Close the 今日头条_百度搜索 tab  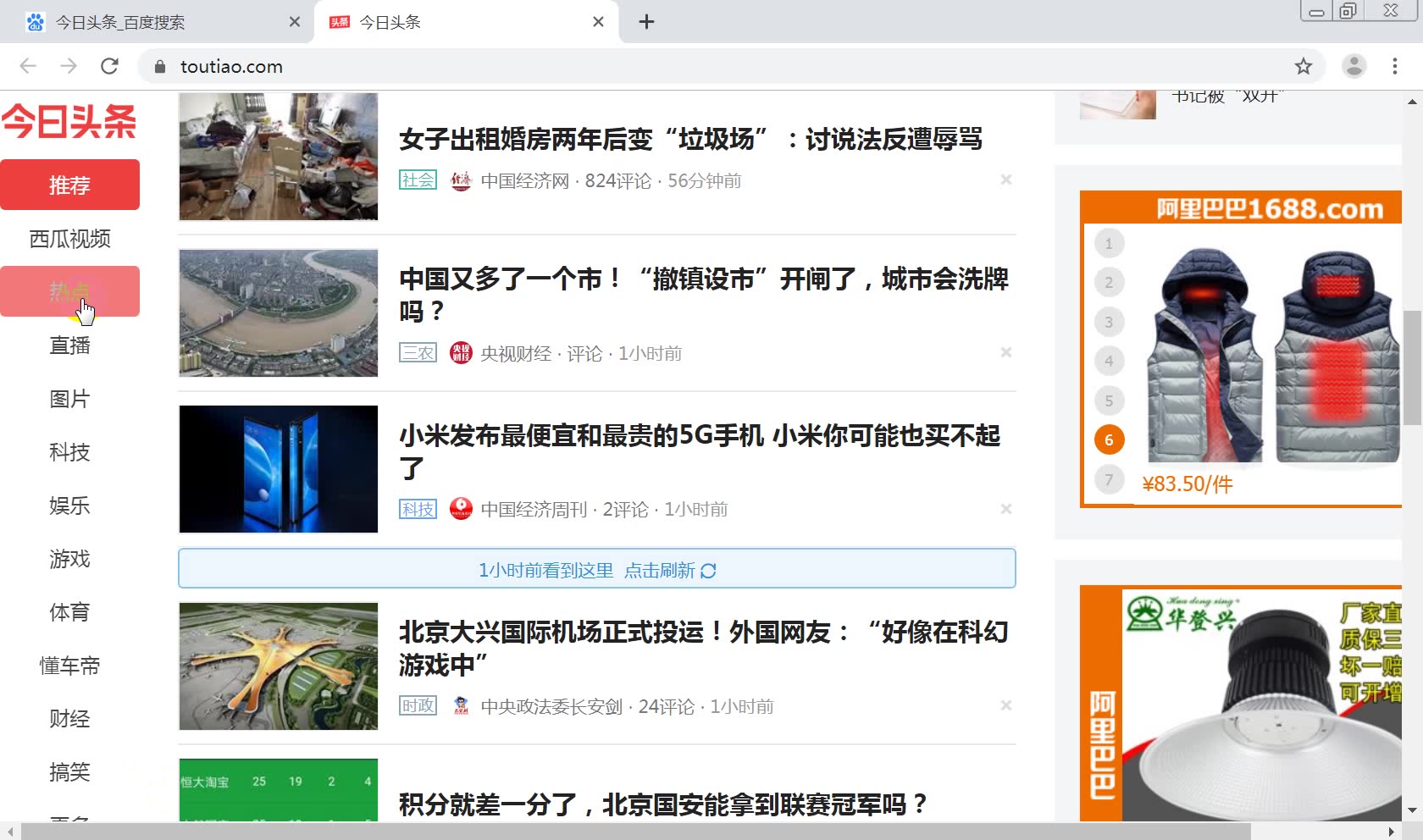(x=295, y=22)
